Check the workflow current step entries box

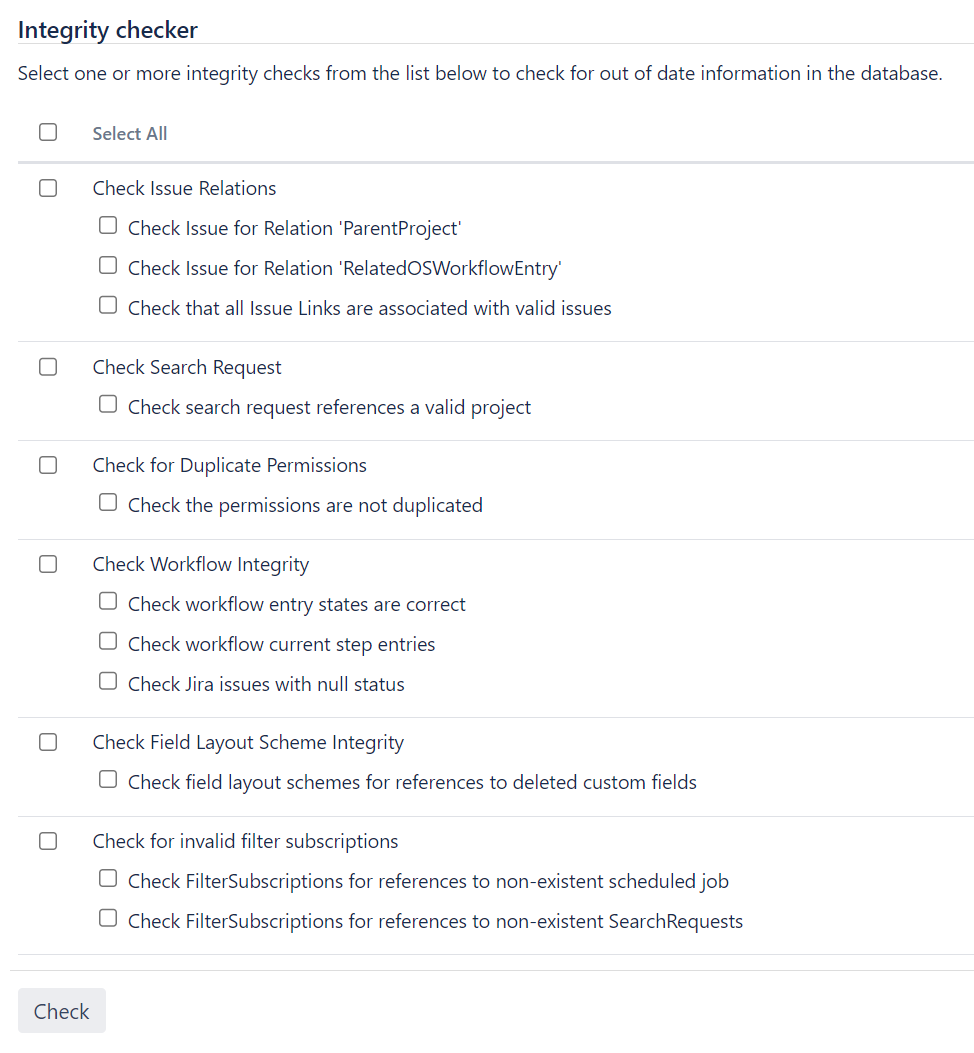pos(108,641)
